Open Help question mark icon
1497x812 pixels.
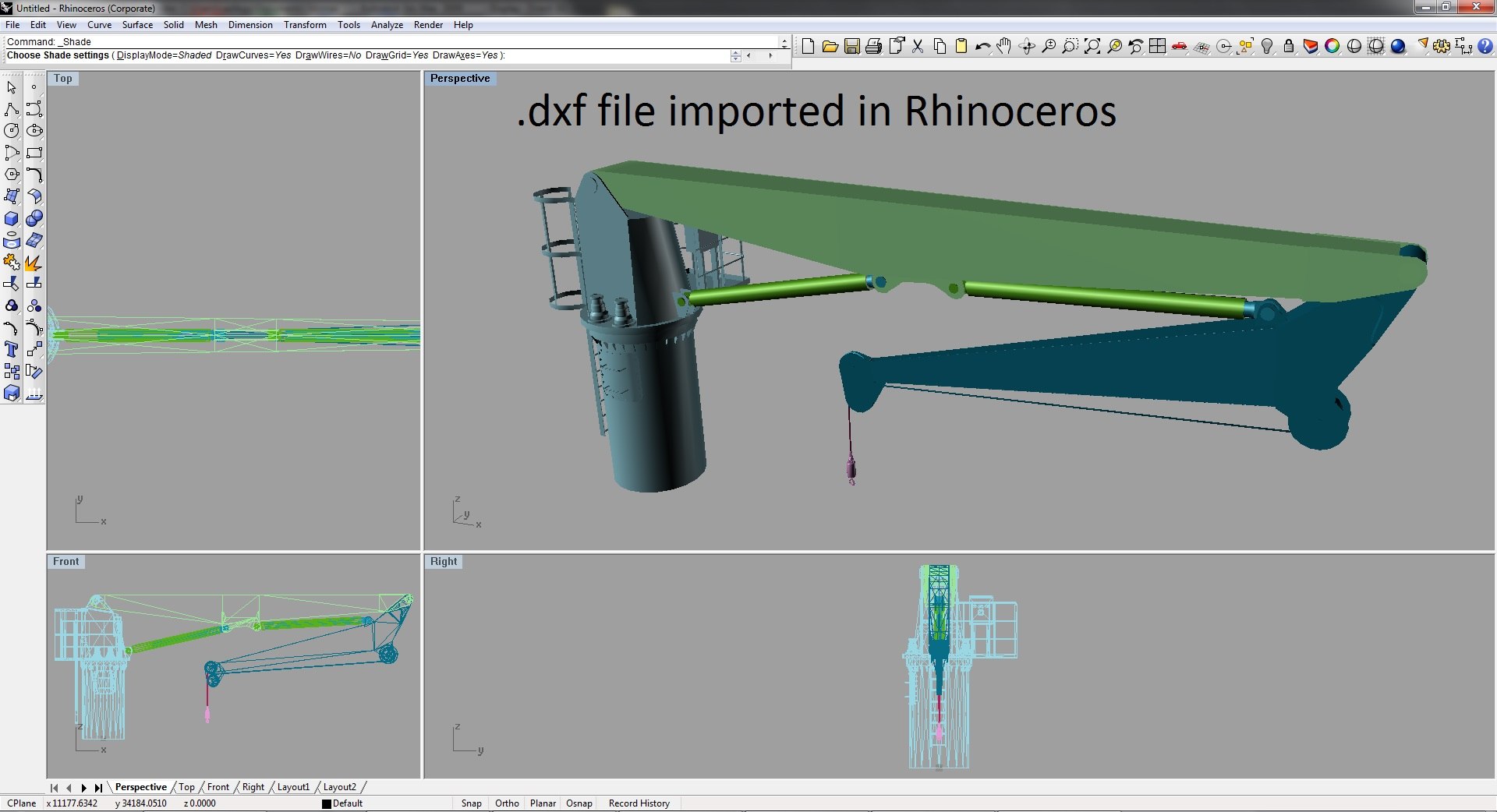tap(1485, 47)
